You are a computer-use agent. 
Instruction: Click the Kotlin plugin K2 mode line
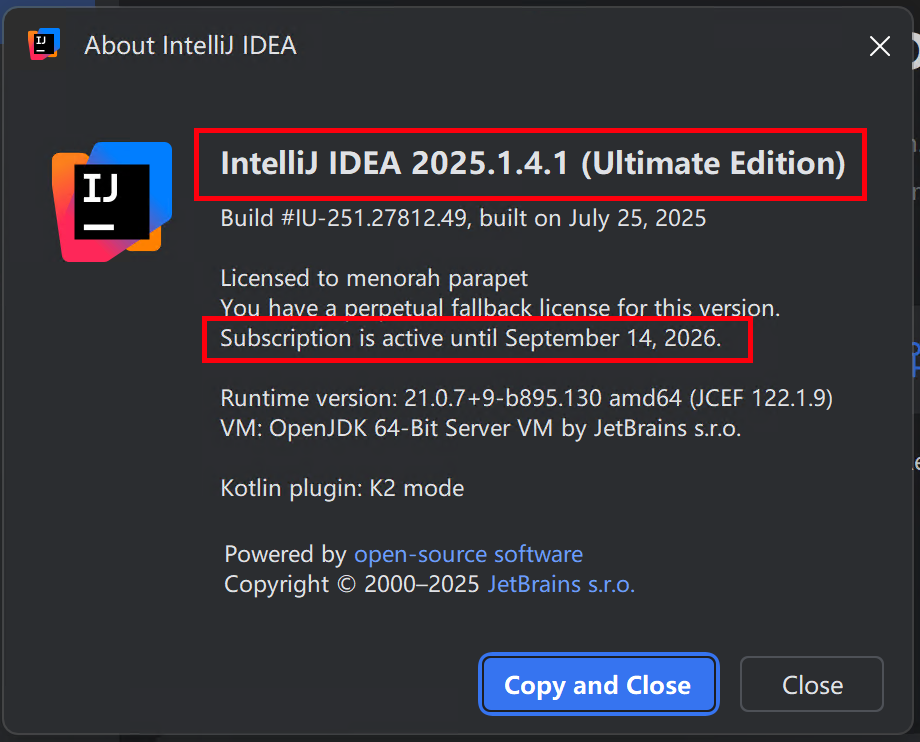tap(342, 489)
